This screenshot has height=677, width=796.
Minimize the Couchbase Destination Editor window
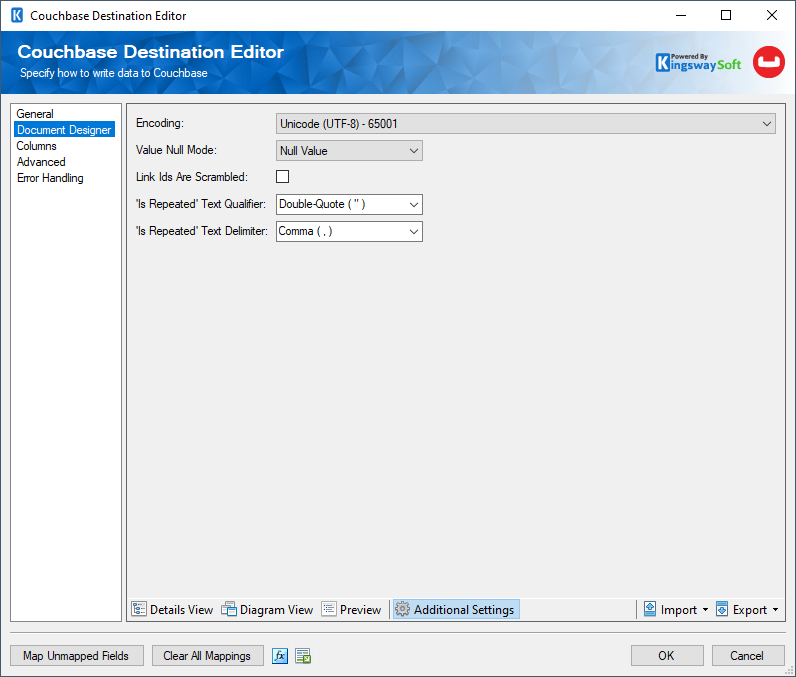coord(681,15)
